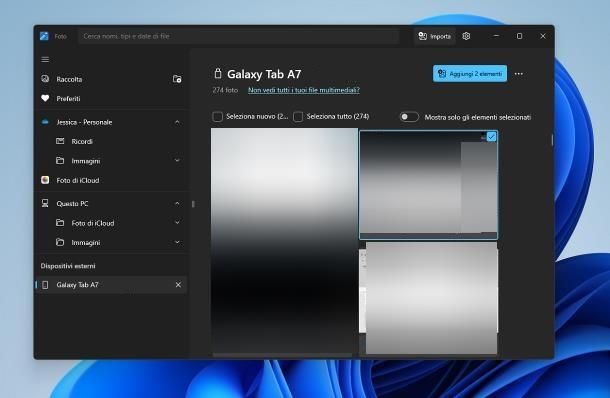Click the '274 foto' count text
The width and height of the screenshot is (610, 398).
click(x=225, y=90)
